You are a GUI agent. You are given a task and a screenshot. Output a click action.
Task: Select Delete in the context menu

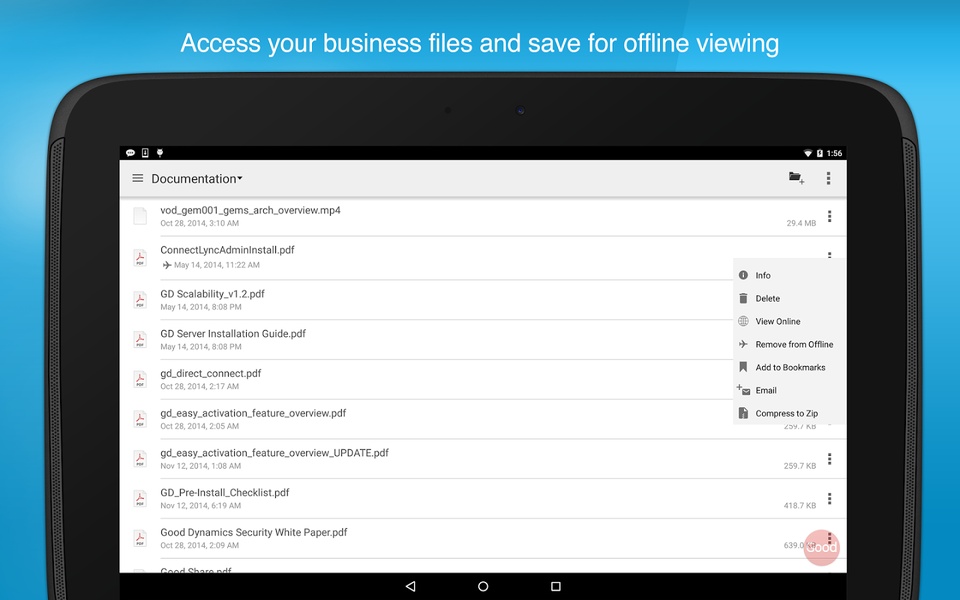pyautogui.click(x=789, y=298)
